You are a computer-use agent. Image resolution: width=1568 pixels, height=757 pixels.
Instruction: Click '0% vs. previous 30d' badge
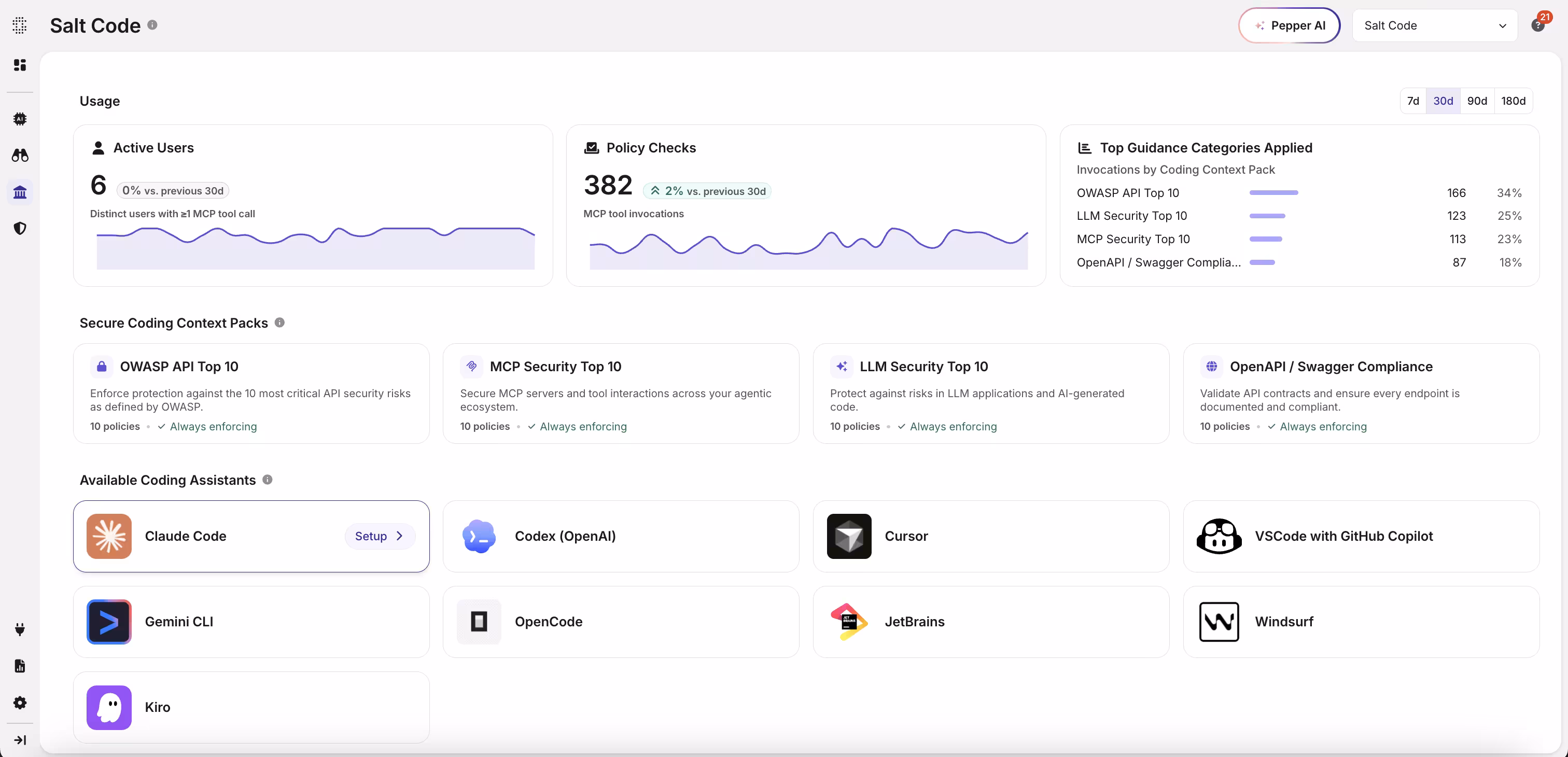pyautogui.click(x=173, y=190)
